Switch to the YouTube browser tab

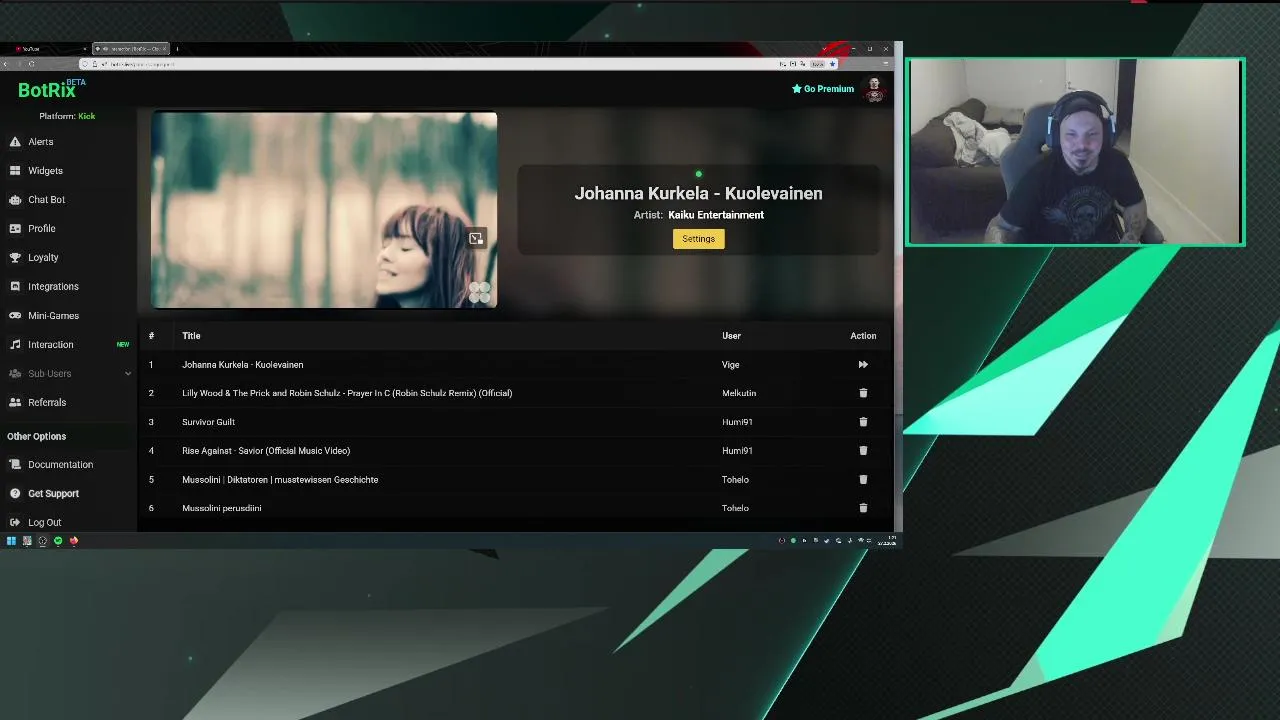[x=50, y=49]
